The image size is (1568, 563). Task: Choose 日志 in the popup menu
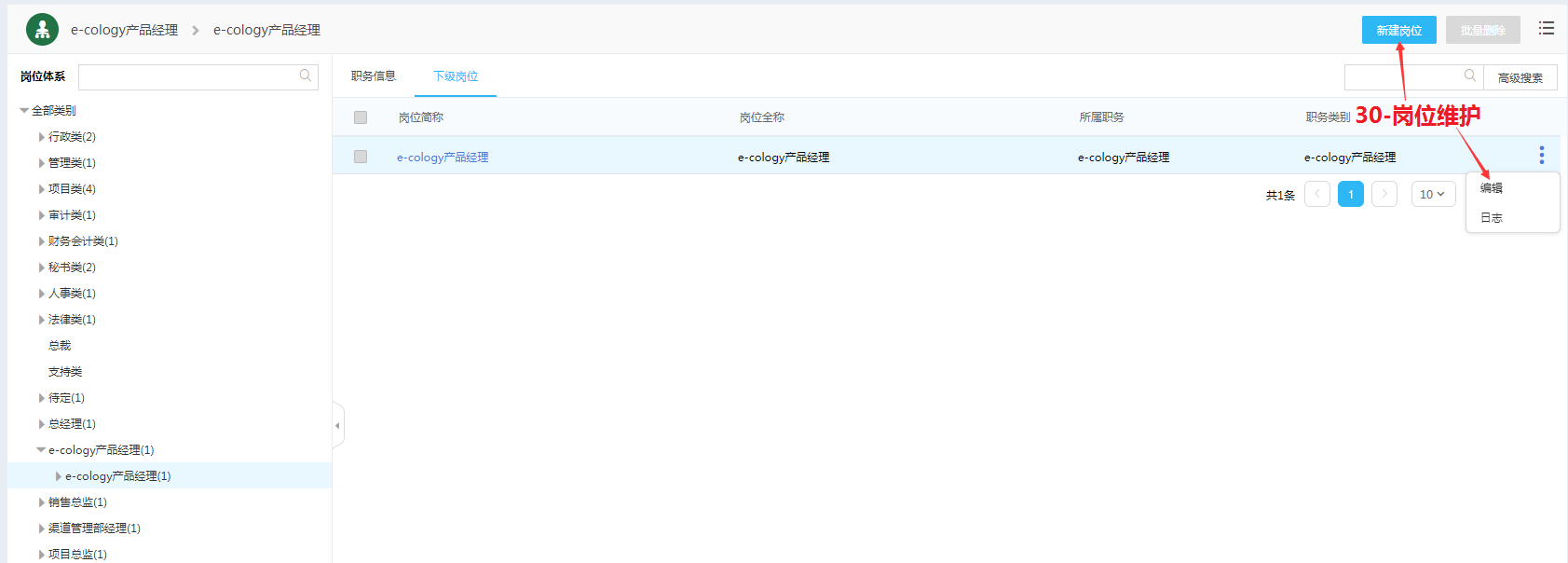tap(1492, 218)
